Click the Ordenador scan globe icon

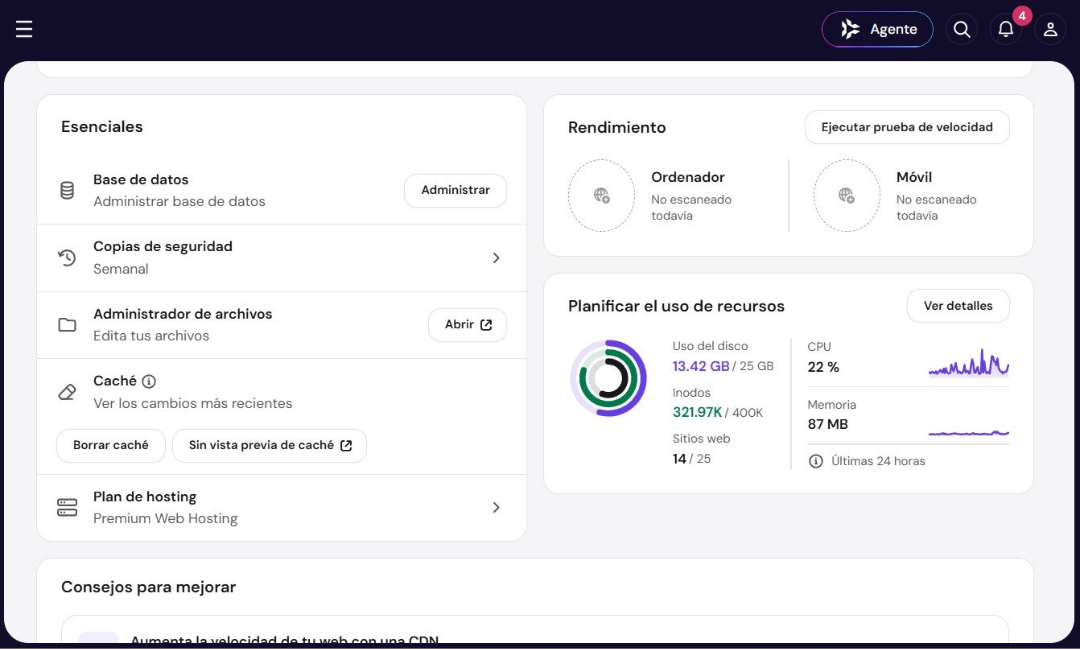click(x=601, y=196)
